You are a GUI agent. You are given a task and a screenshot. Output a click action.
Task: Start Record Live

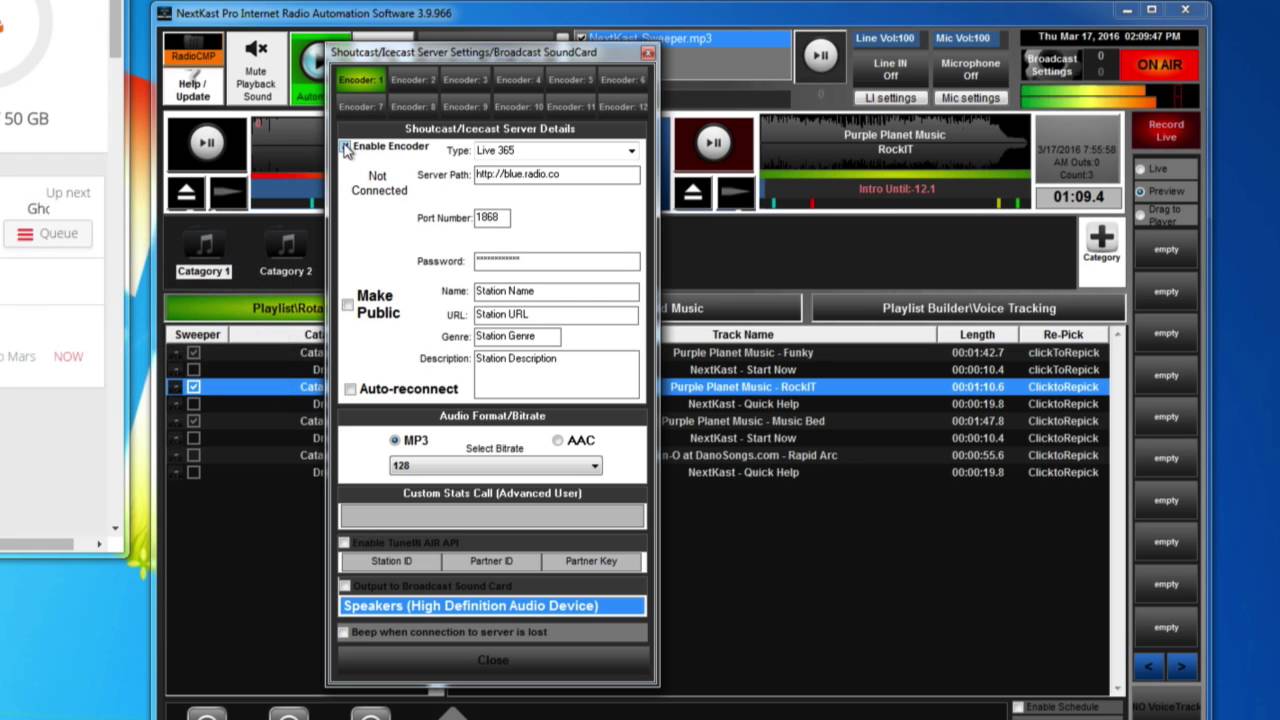[1165, 131]
